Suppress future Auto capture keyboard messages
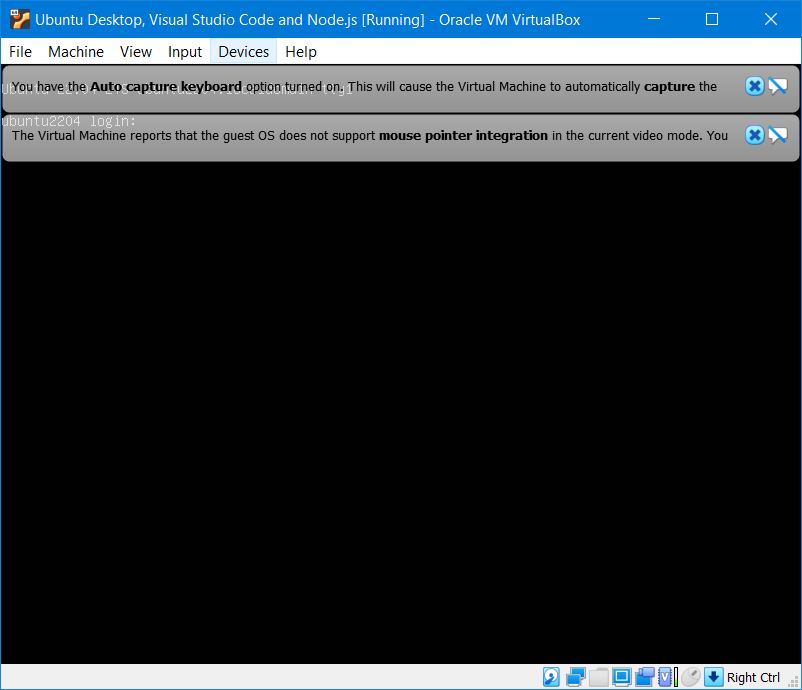Viewport: 802px width, 690px height. pyautogui.click(x=777, y=86)
